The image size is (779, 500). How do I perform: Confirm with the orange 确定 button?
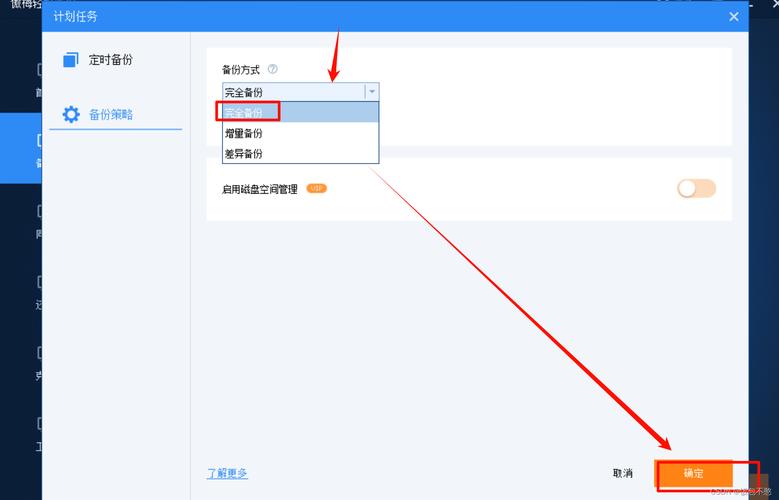(694, 473)
